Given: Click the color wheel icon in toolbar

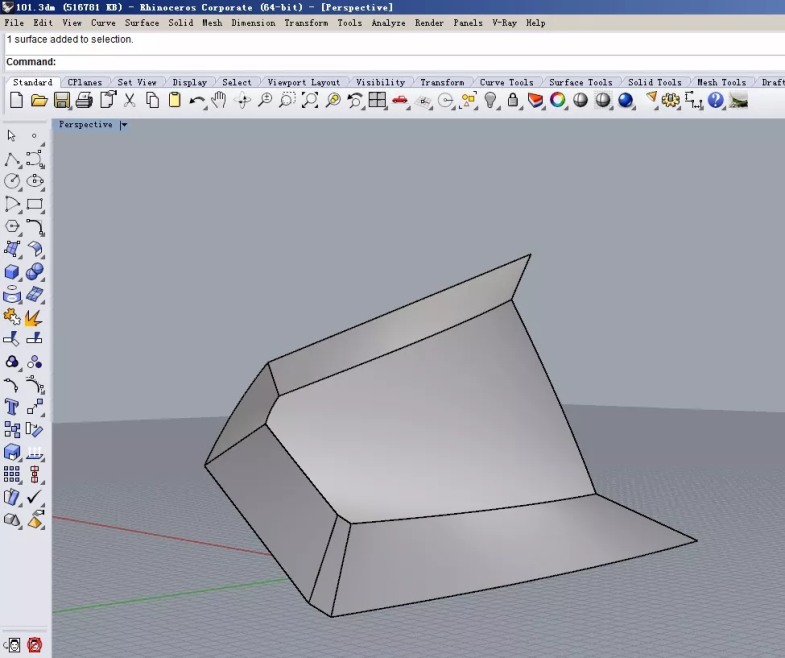Looking at the screenshot, I should [x=558, y=100].
